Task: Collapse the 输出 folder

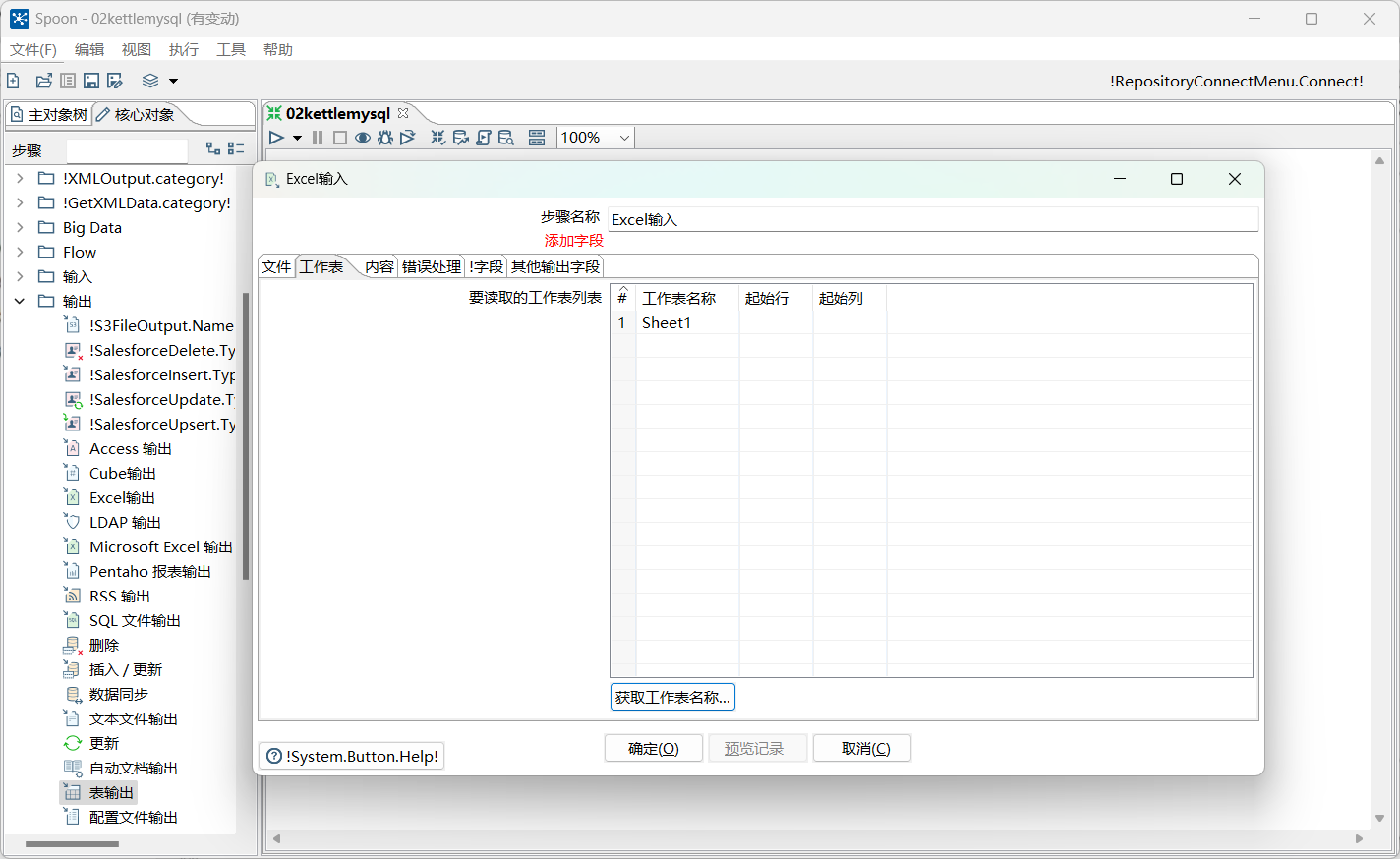Action: tap(21, 301)
